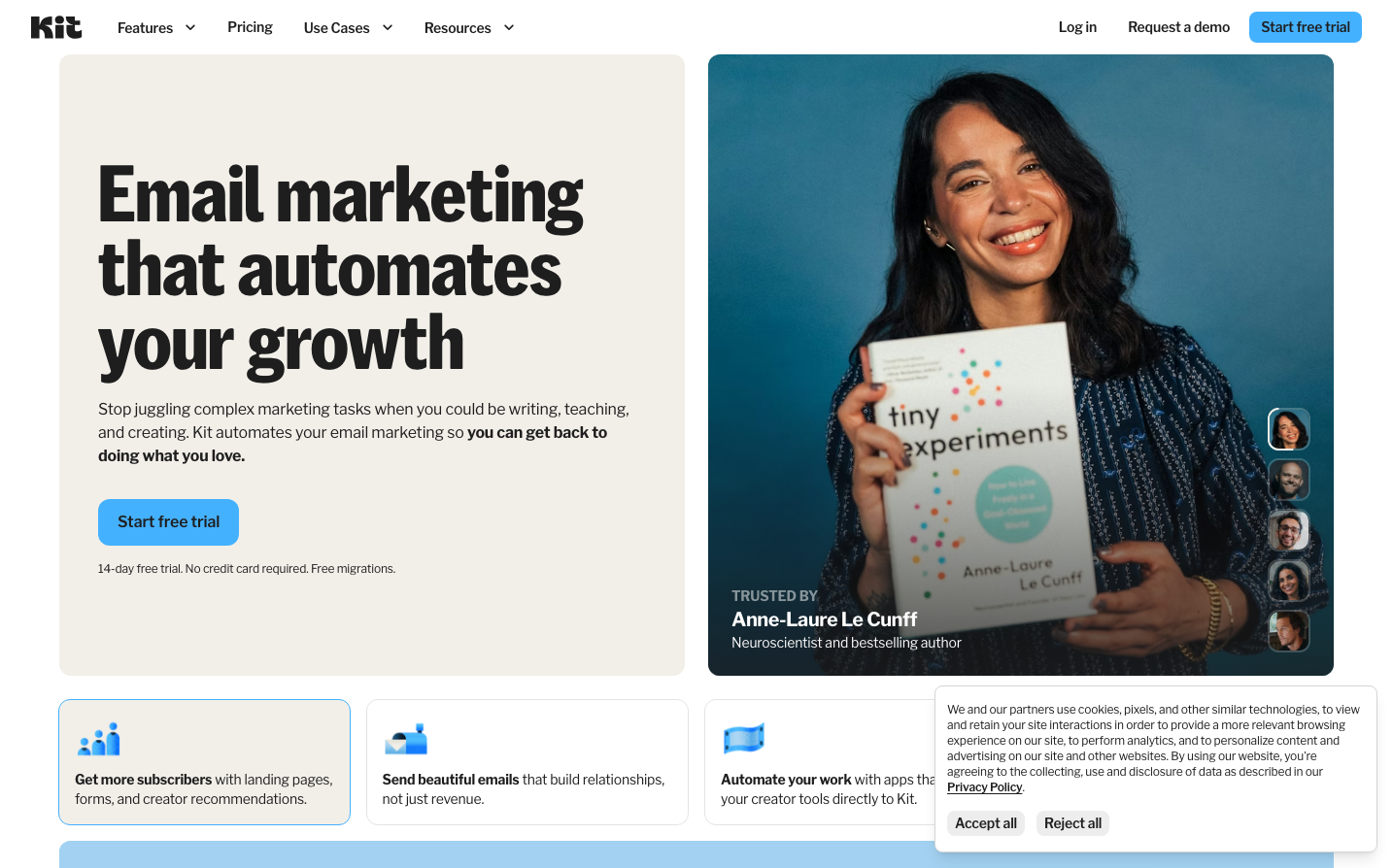Select the bald bearded man avatar
The image size is (1393, 868).
(x=1289, y=480)
